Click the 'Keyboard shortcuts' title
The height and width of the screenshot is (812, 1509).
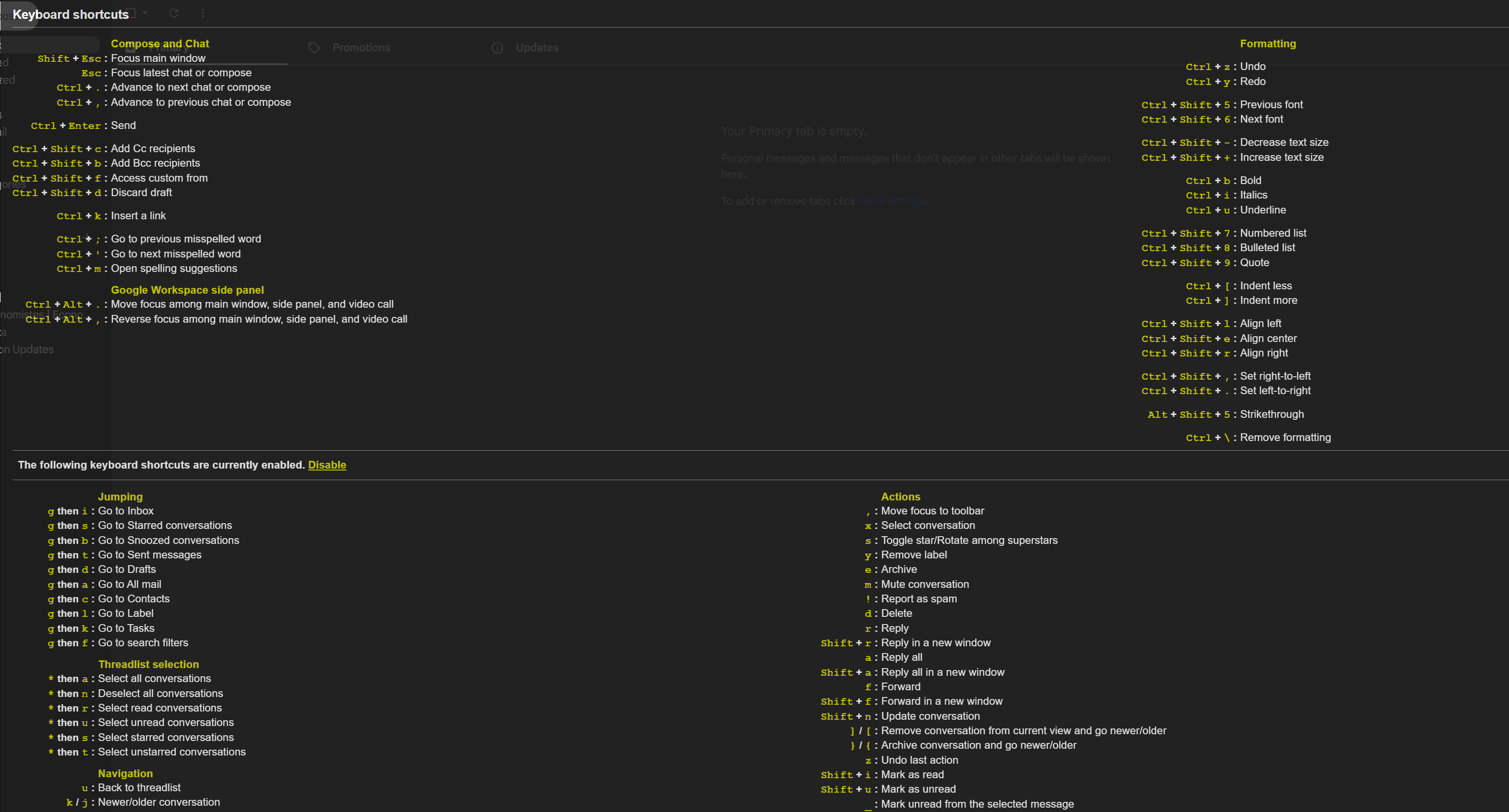point(70,14)
